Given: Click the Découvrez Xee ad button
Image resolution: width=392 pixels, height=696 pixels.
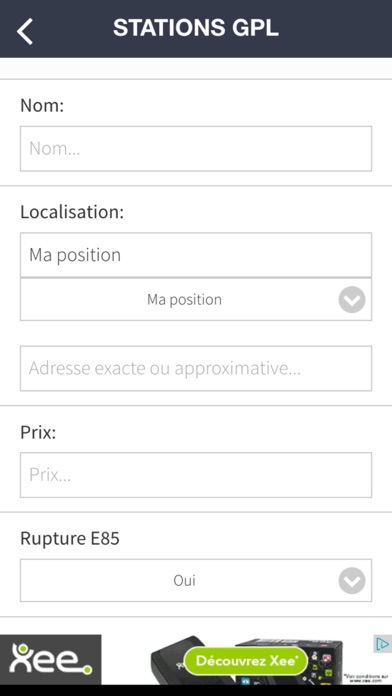Looking at the screenshot, I should pyautogui.click(x=246, y=661).
